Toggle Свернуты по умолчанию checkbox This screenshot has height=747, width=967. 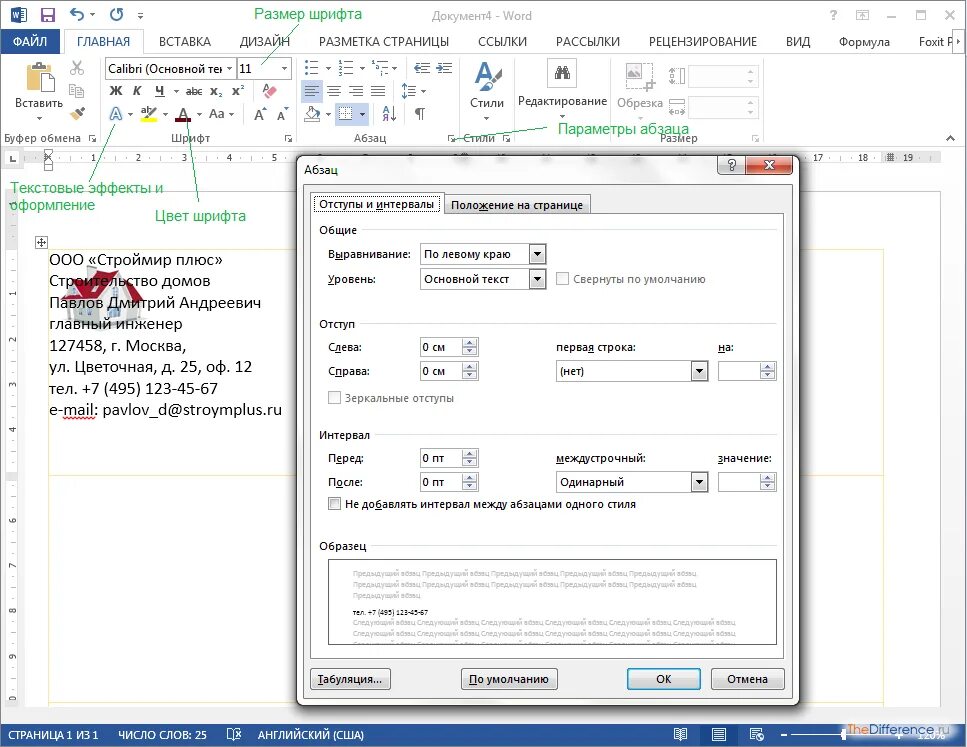click(x=562, y=279)
